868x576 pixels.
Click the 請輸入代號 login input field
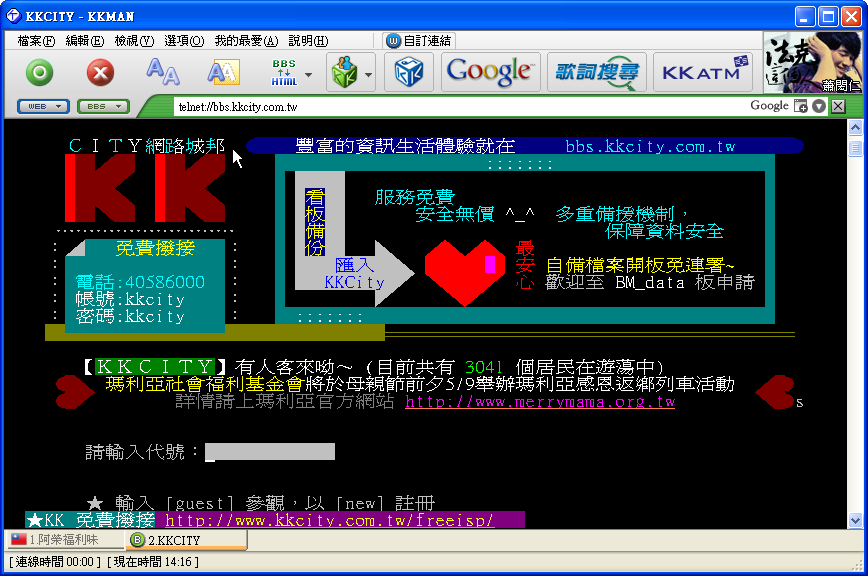pyautogui.click(x=270, y=452)
